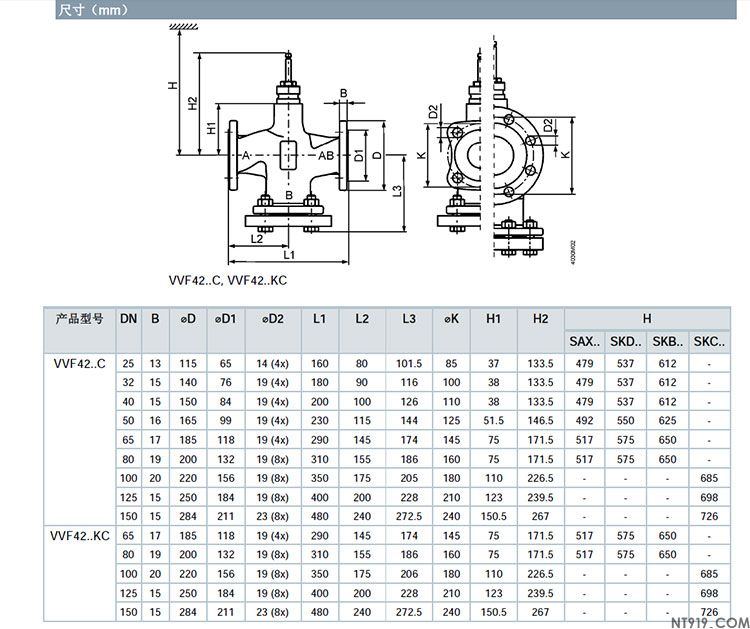Select the øD1 column header
The width and height of the screenshot is (750, 629).
point(226,319)
